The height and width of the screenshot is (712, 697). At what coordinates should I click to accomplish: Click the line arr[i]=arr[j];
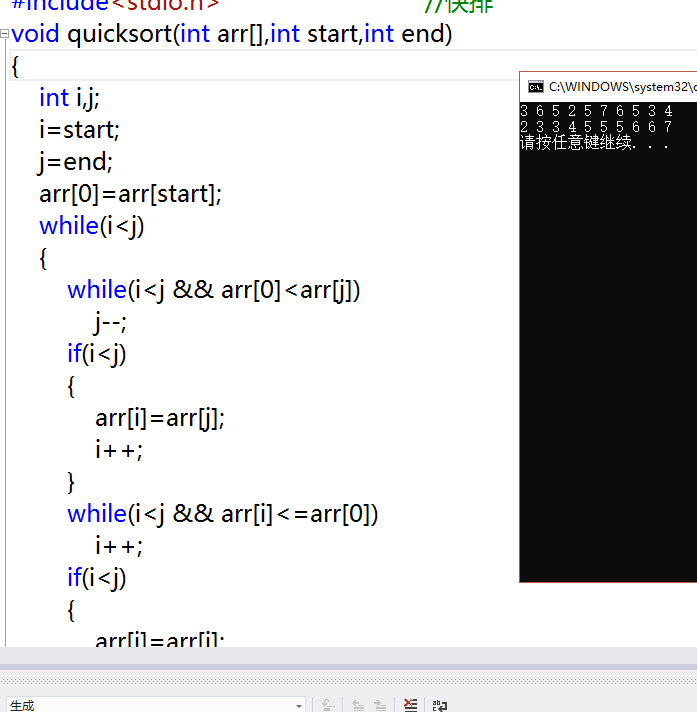click(x=160, y=418)
